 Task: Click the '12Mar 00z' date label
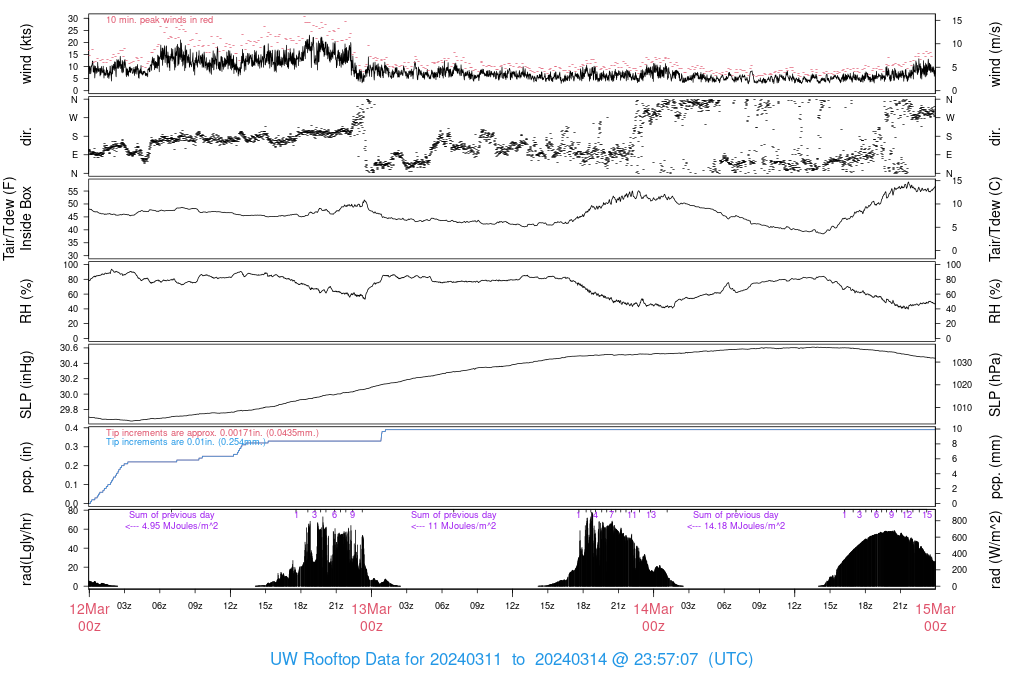(89, 618)
